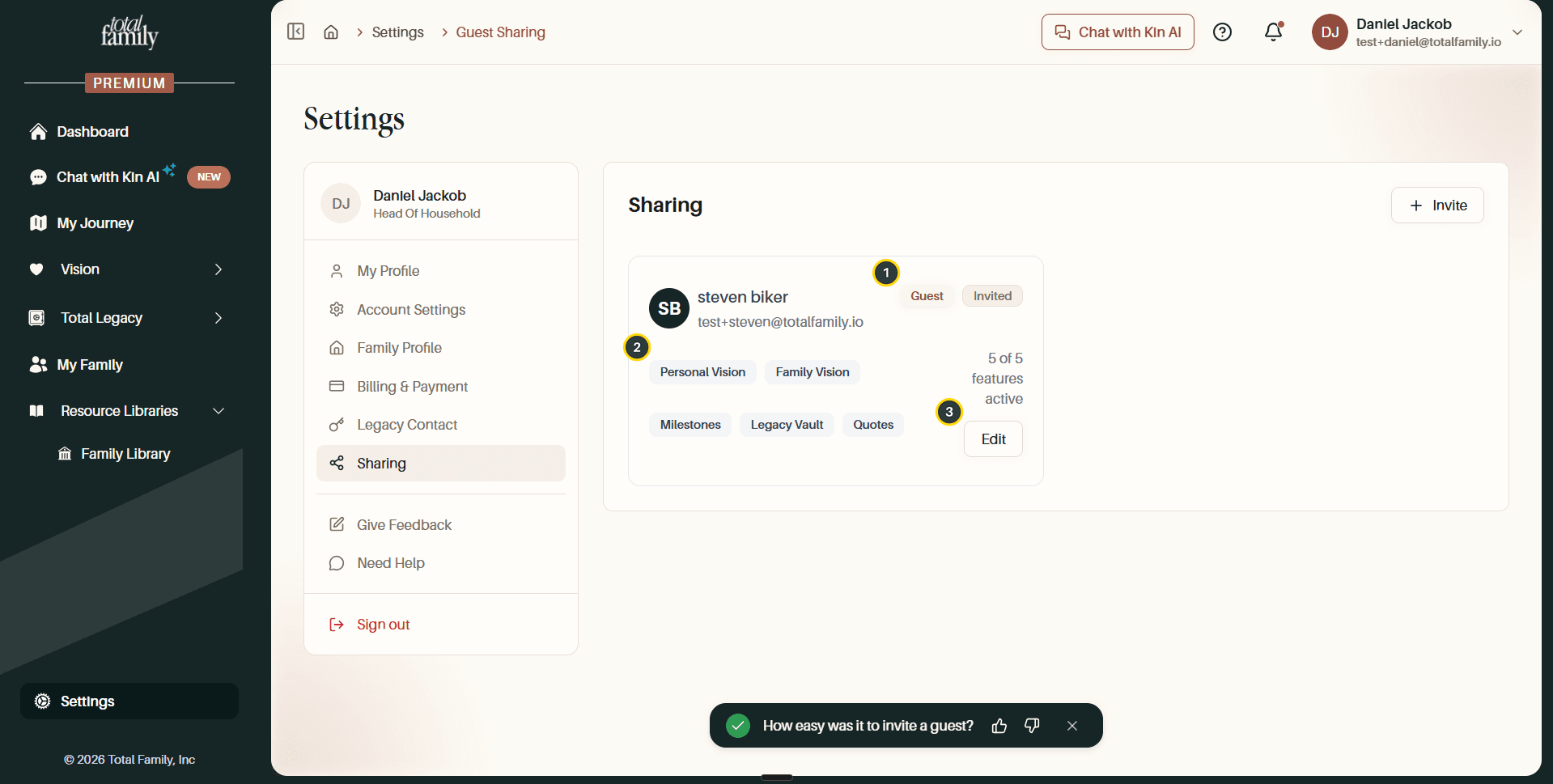Click the Resource Libraries book icon

click(x=36, y=411)
